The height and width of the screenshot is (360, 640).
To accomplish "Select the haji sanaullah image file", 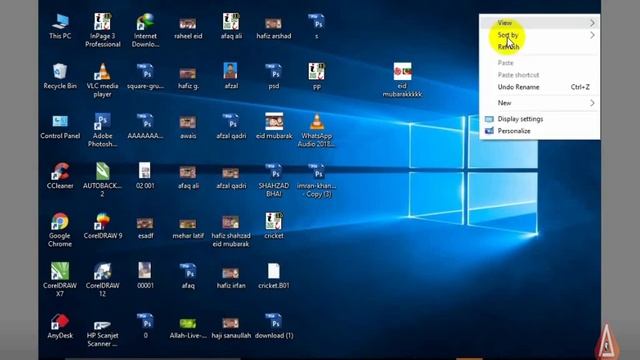I will [x=231, y=328].
